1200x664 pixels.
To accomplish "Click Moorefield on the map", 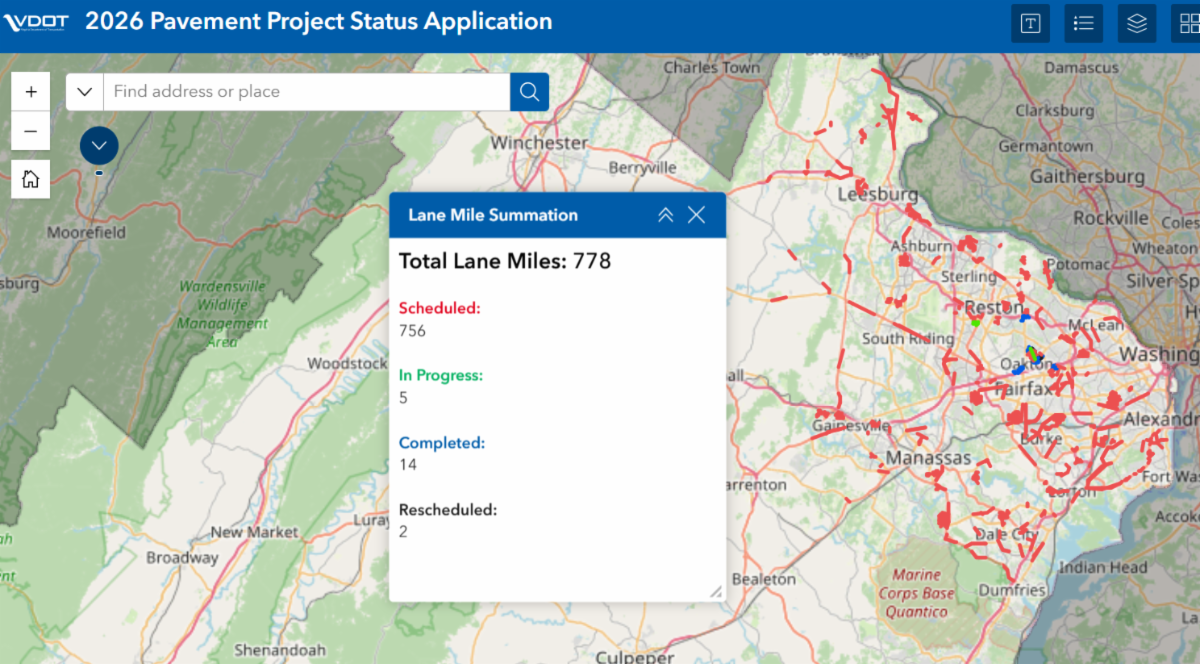I will 87,232.
